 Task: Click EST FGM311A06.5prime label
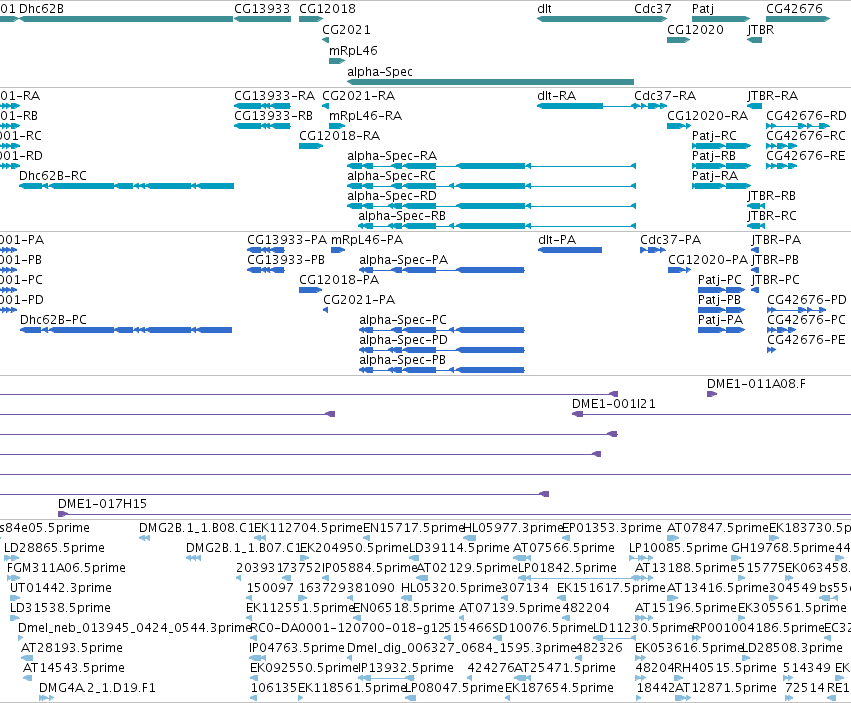(x=66, y=568)
